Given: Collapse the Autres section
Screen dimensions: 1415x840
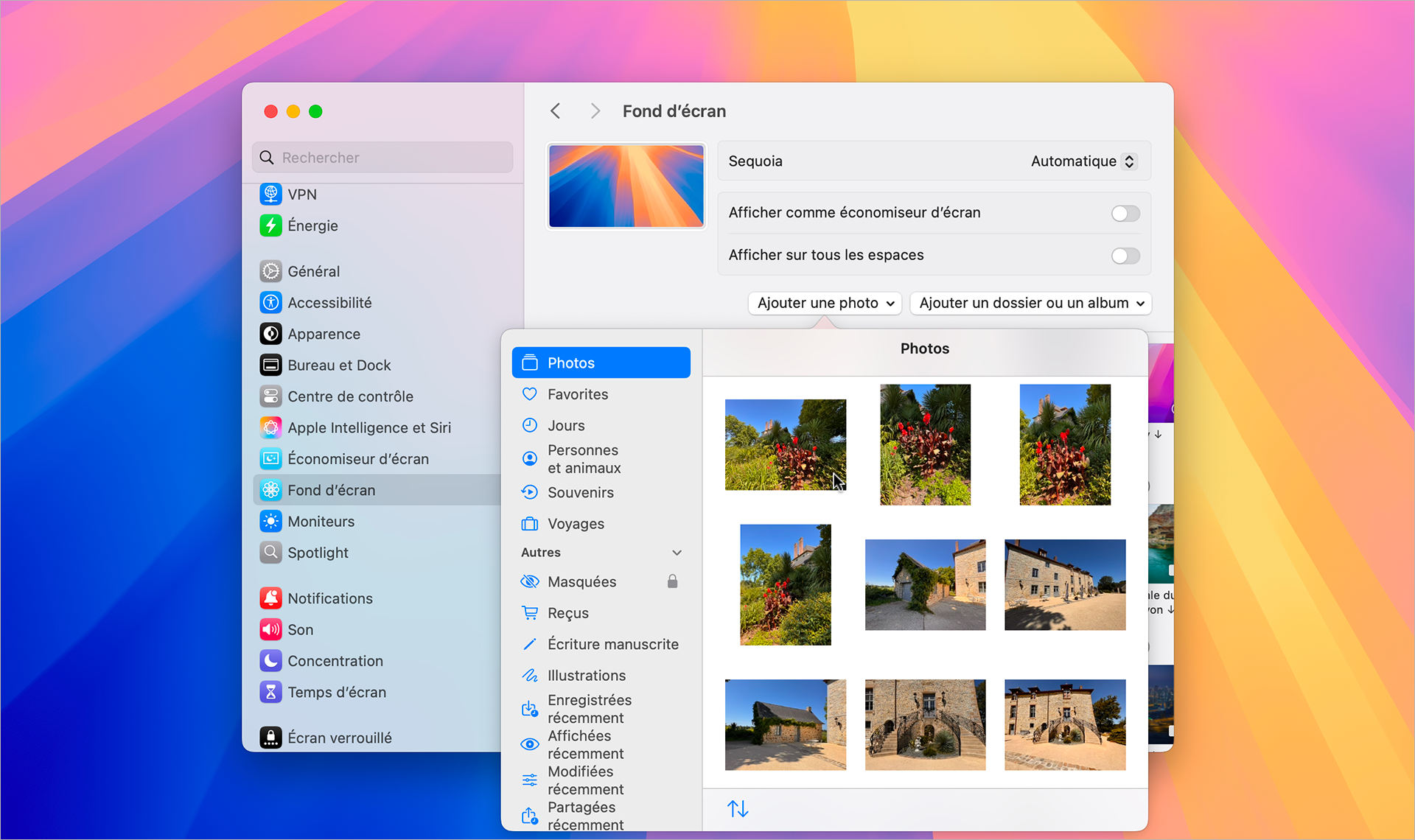Looking at the screenshot, I should pos(676,552).
